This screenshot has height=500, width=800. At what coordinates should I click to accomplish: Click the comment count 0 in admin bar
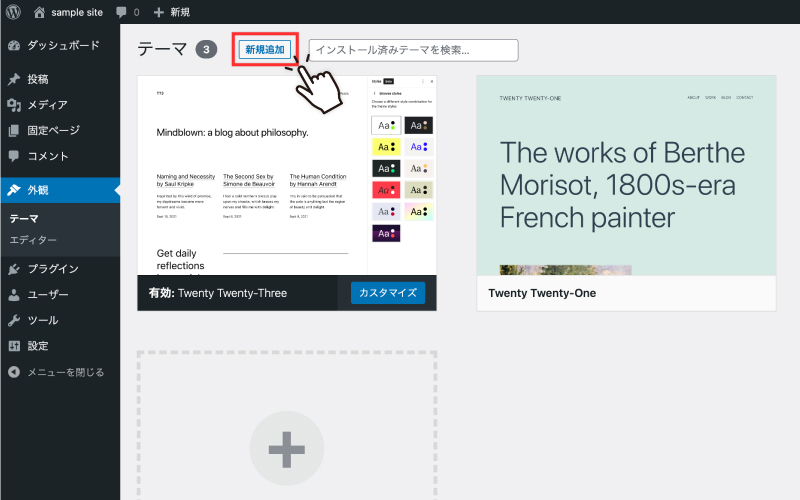click(136, 12)
